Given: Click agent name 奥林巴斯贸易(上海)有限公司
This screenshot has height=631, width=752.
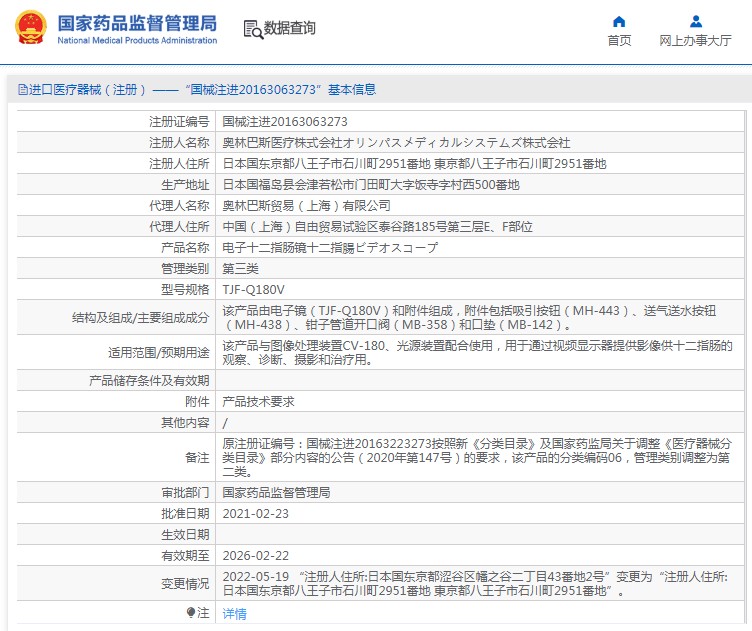Looking at the screenshot, I should (306, 206).
